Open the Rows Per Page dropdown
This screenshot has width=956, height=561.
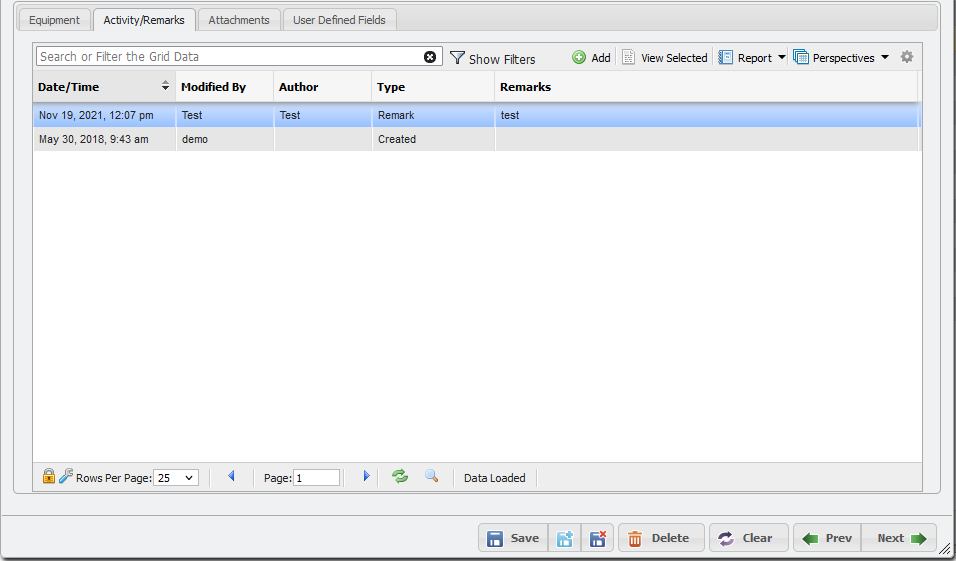tap(177, 478)
